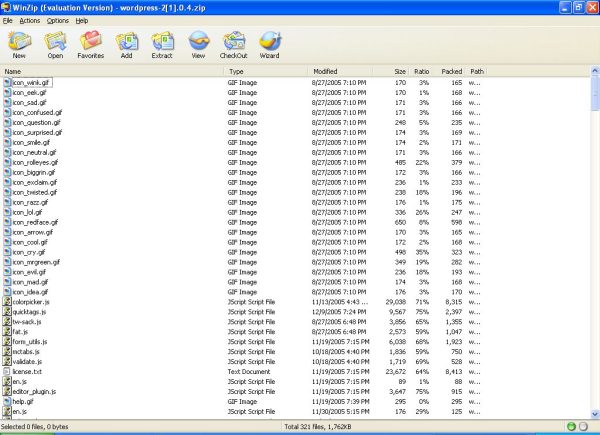The image size is (600, 435).
Task: Click the WinZip title bar app icon
Action: click(x=6, y=7)
